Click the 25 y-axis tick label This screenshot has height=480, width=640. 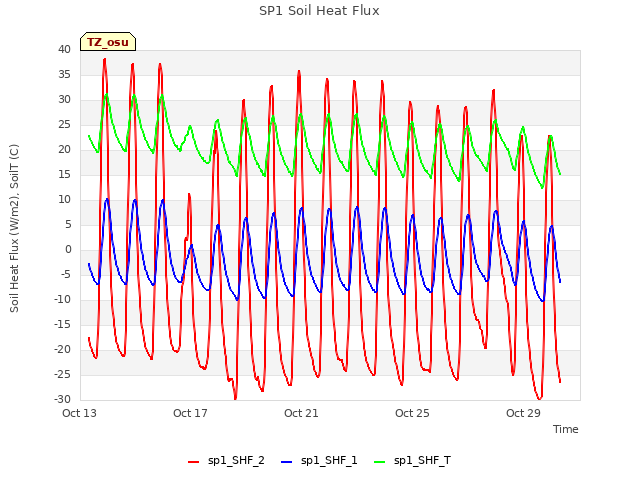[64, 124]
